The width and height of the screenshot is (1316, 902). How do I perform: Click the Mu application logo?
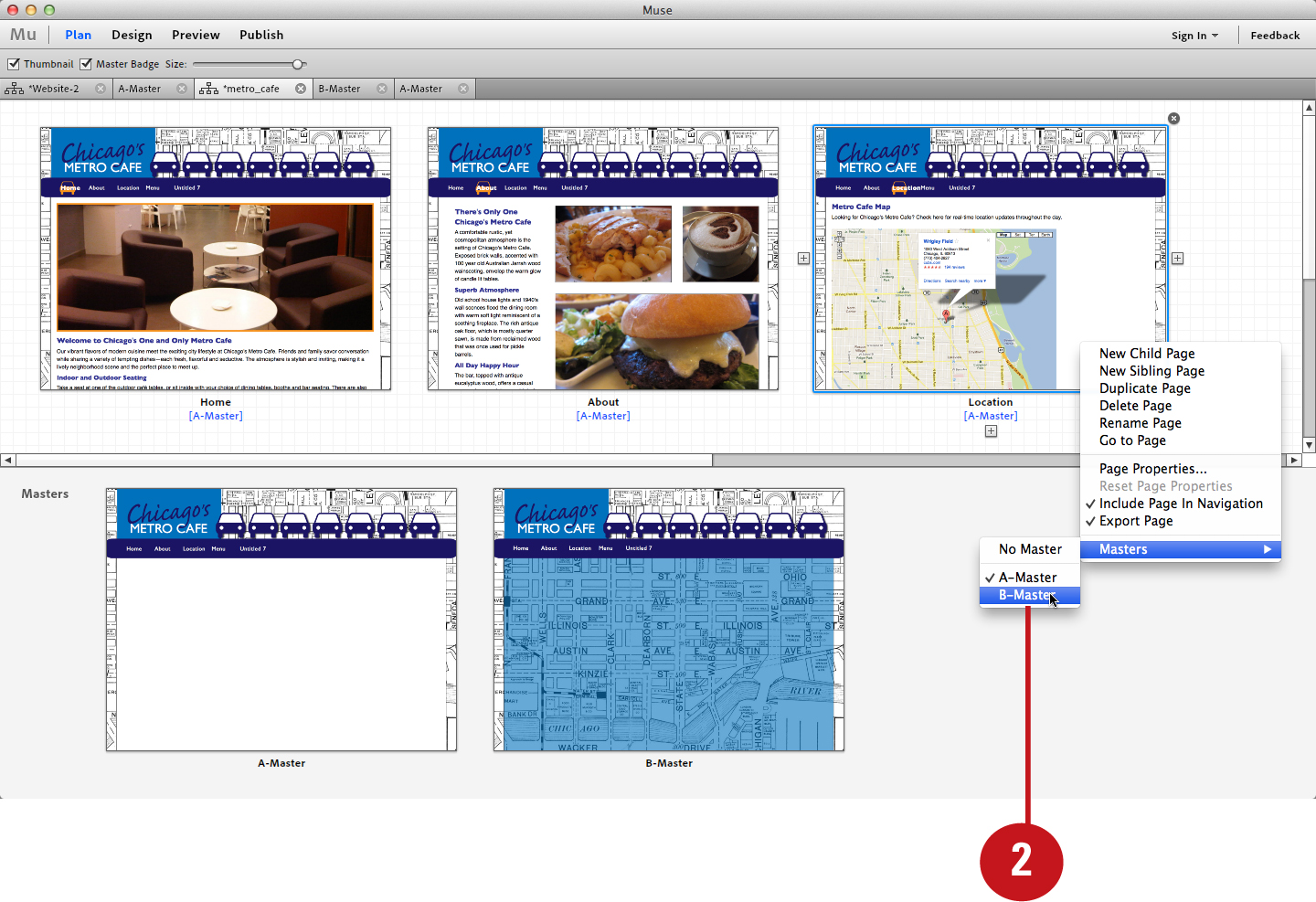(23, 35)
